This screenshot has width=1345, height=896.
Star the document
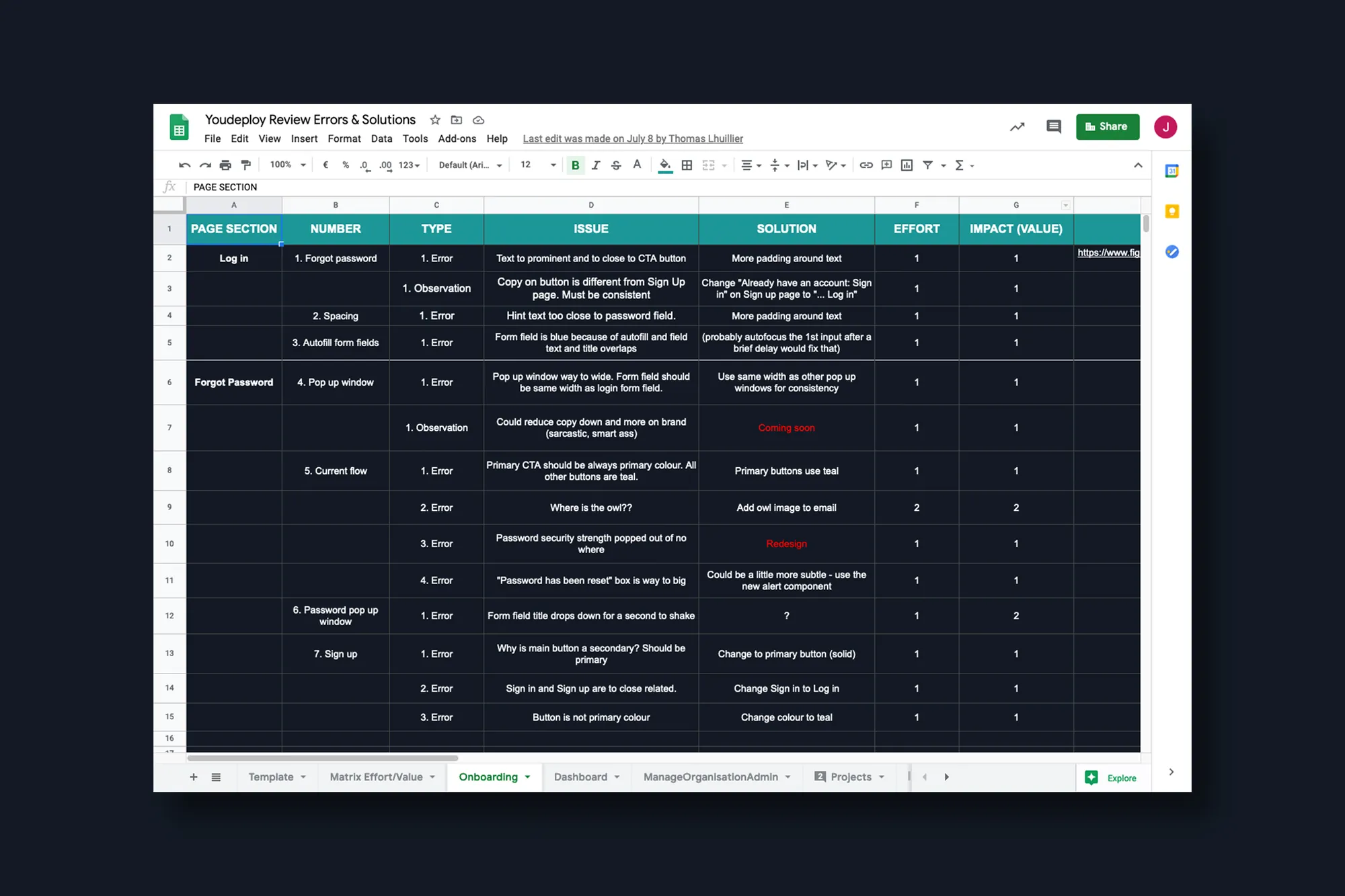click(435, 120)
